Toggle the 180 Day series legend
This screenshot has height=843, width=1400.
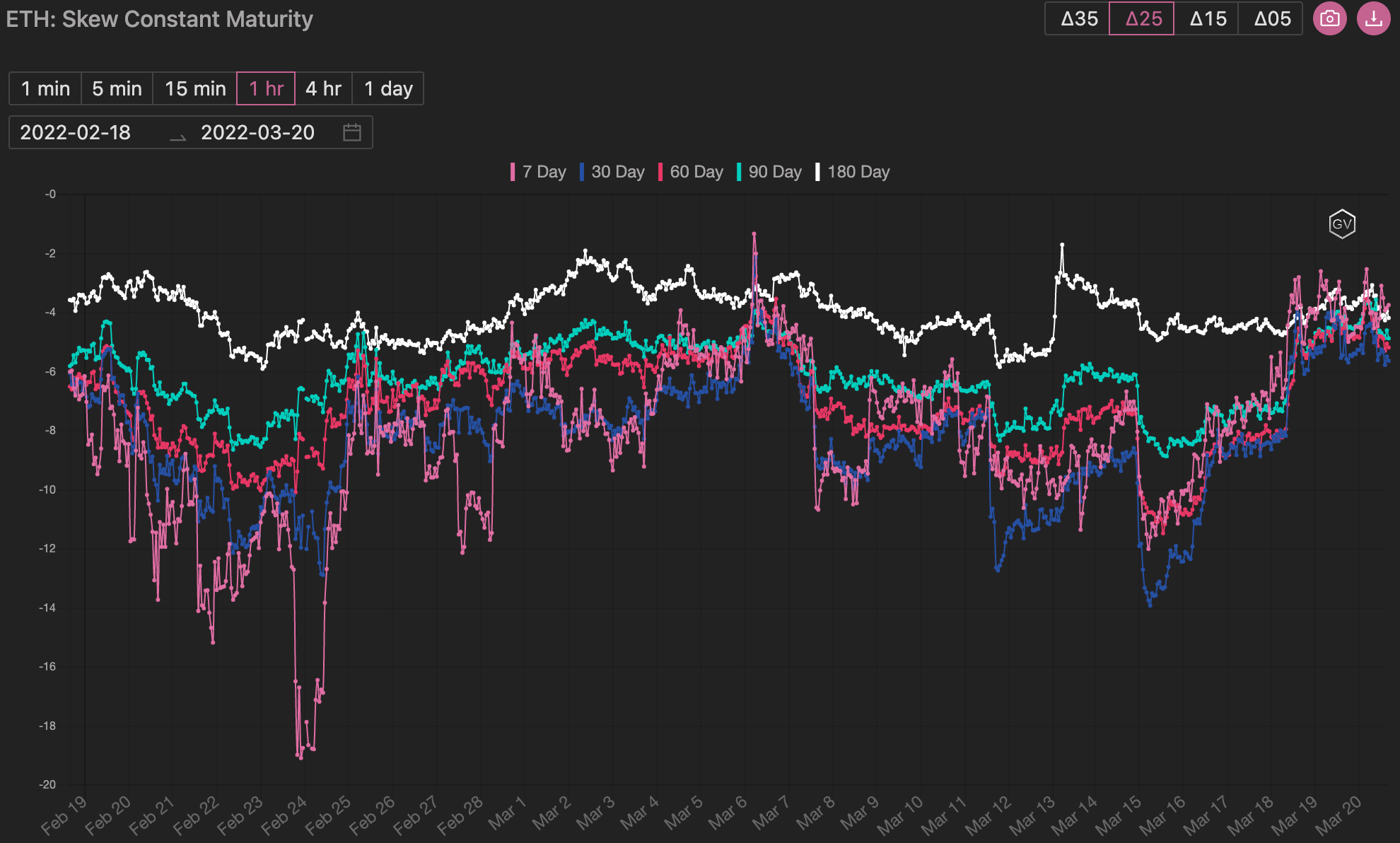pyautogui.click(x=853, y=172)
